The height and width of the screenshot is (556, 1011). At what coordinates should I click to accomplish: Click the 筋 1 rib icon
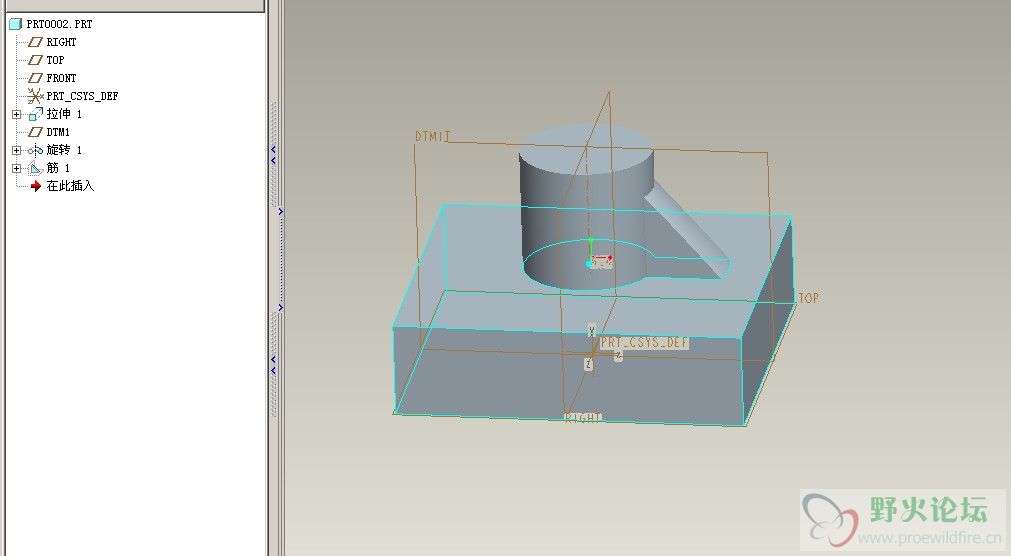[x=35, y=168]
